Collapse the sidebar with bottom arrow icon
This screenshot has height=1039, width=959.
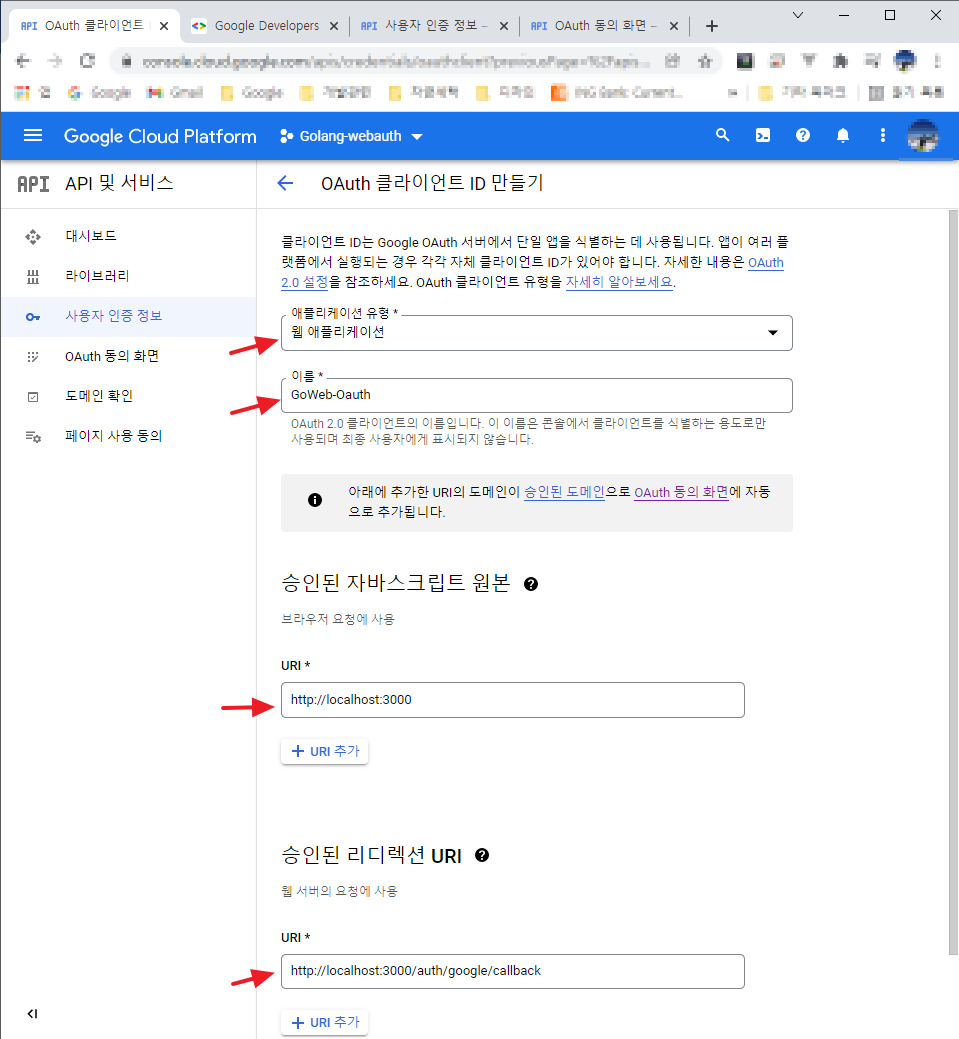coord(32,1013)
